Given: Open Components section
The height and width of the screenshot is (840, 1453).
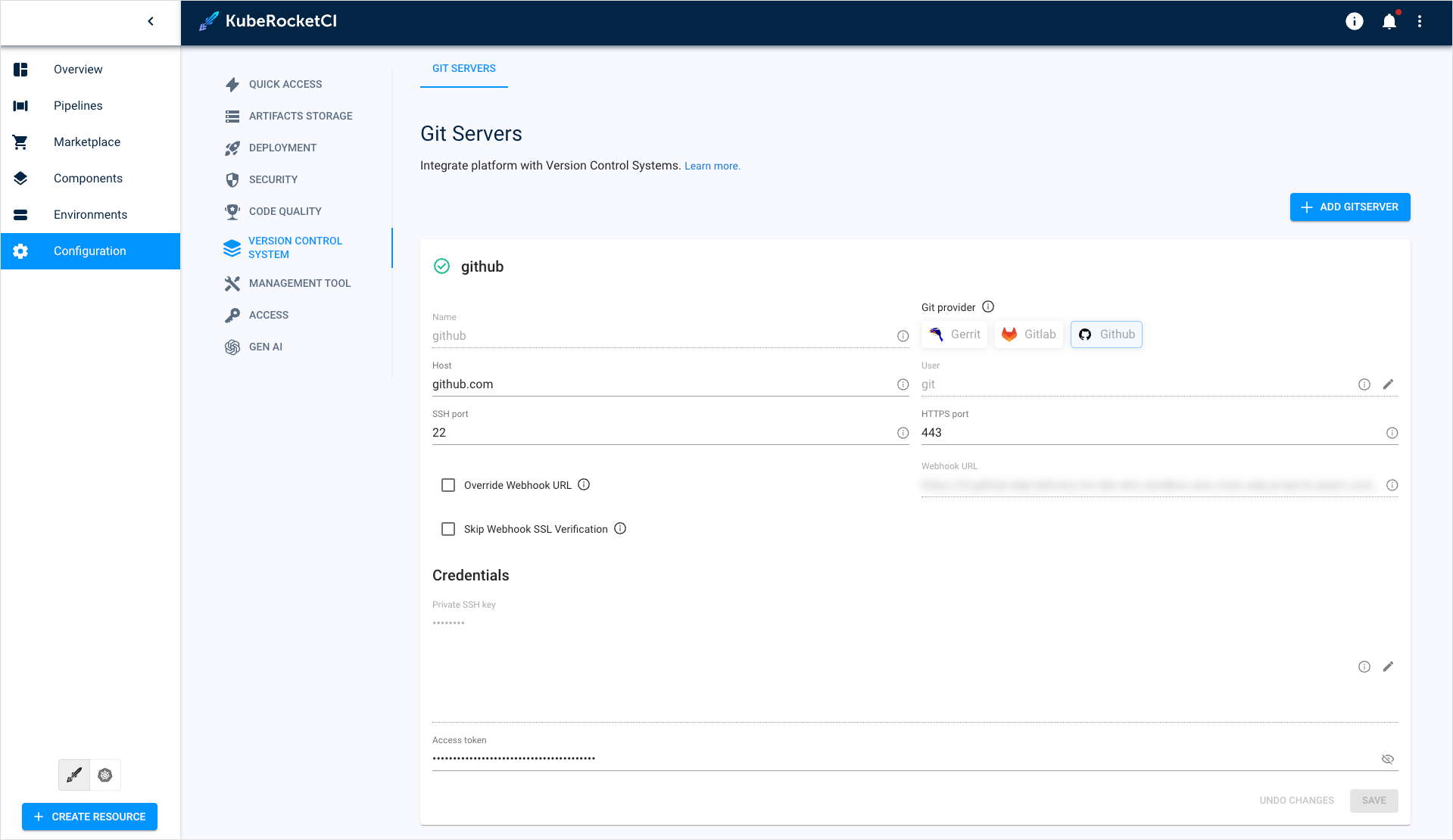Looking at the screenshot, I should [x=90, y=179].
